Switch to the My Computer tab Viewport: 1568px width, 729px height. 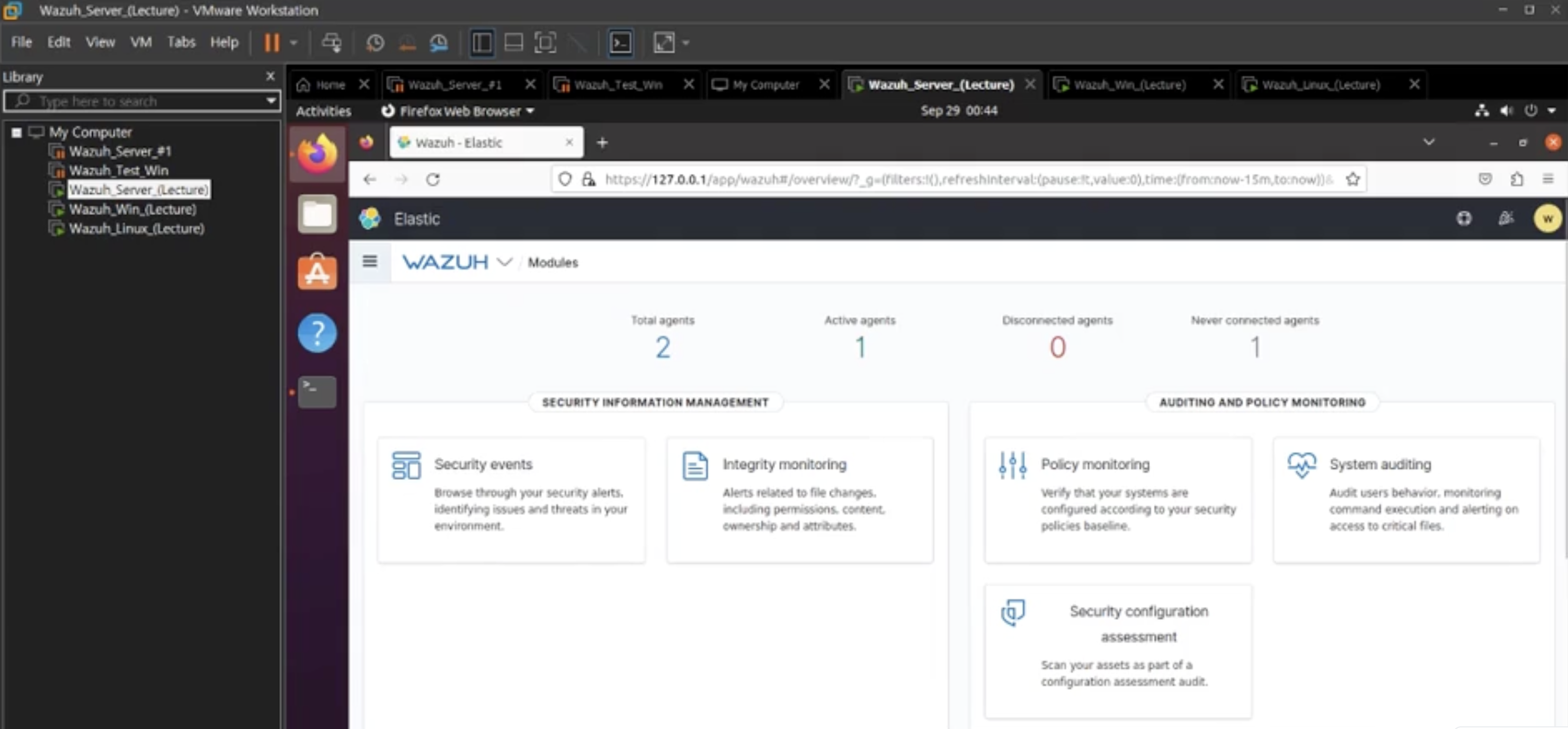click(766, 85)
